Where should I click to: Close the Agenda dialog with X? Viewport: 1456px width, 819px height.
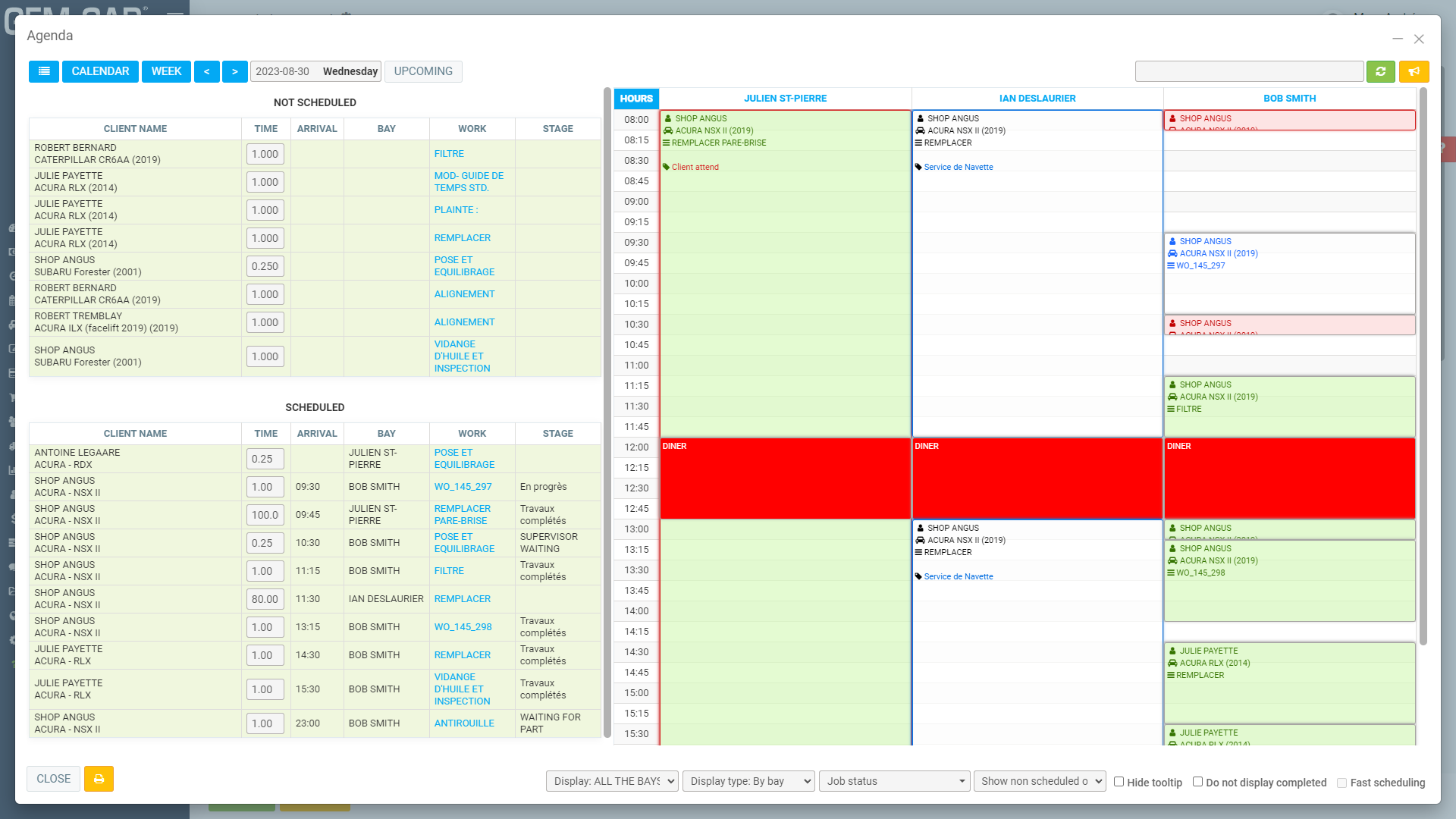click(x=1419, y=39)
